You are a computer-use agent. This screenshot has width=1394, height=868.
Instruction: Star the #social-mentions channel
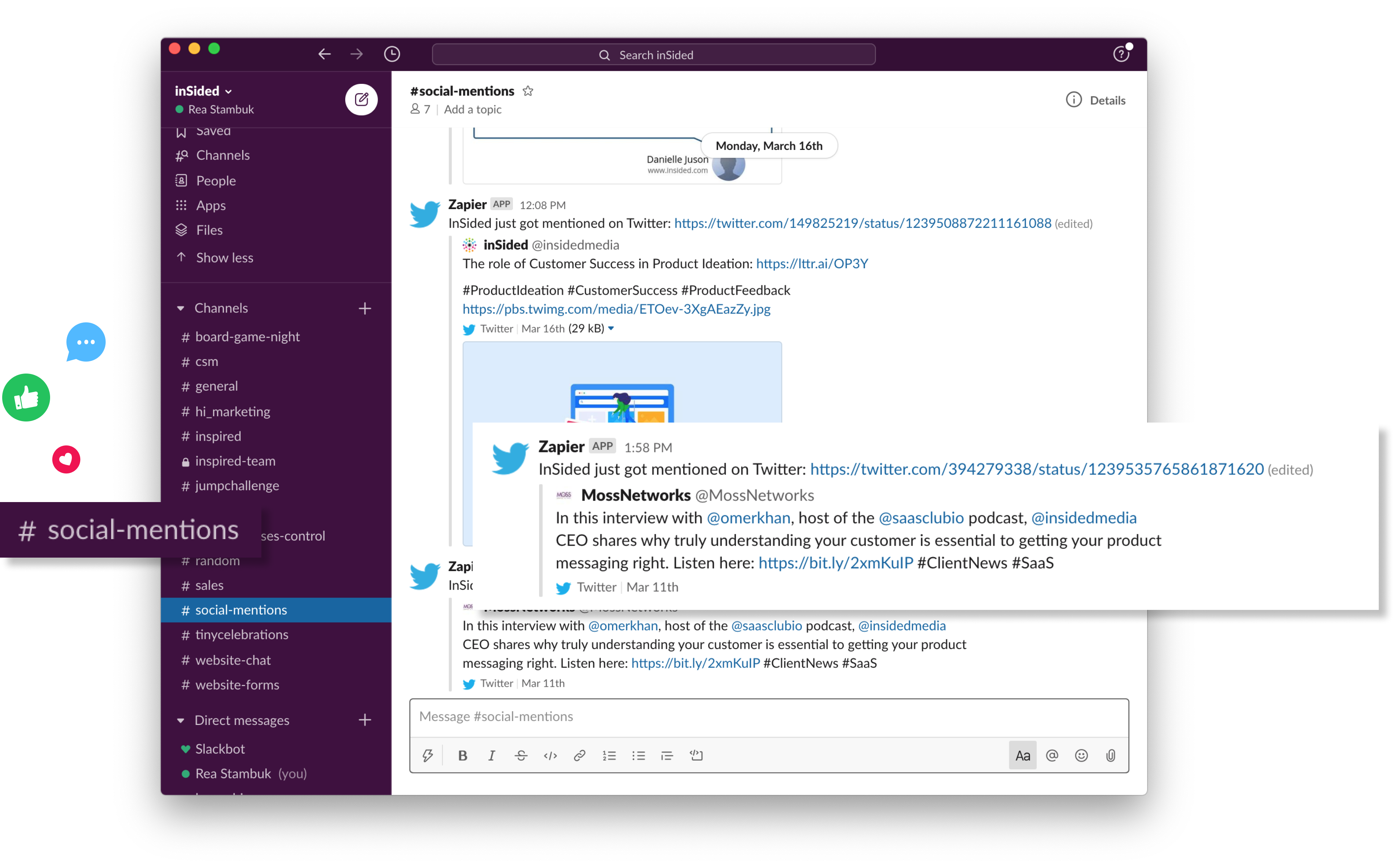(528, 91)
